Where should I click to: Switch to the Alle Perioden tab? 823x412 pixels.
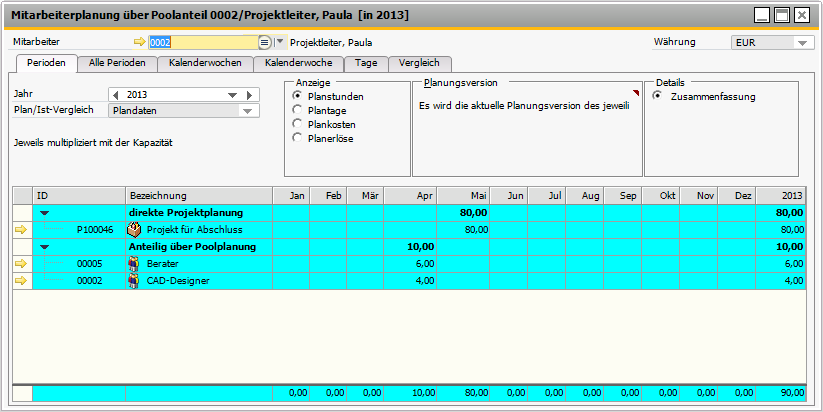(117, 63)
